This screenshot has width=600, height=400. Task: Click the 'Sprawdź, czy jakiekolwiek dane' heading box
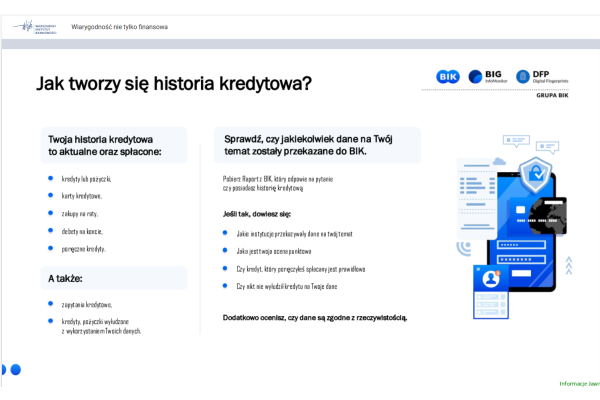tap(316, 145)
